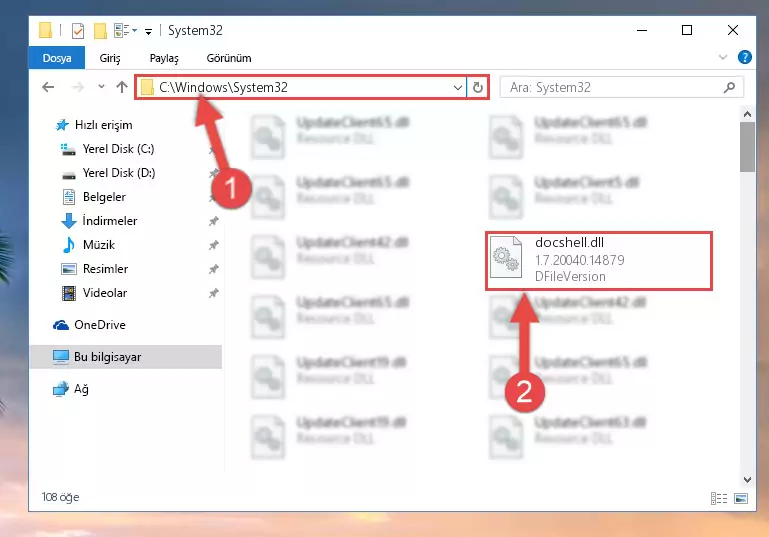Refresh the System32 folder view
The width and height of the screenshot is (769, 537).
(477, 88)
